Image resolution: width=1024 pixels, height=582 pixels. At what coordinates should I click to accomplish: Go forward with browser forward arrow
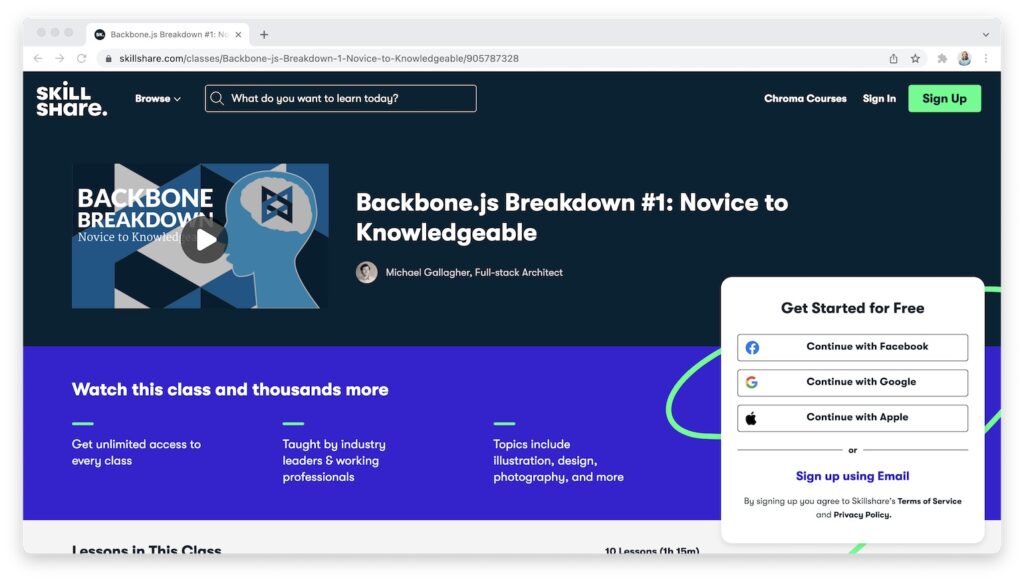(59, 58)
